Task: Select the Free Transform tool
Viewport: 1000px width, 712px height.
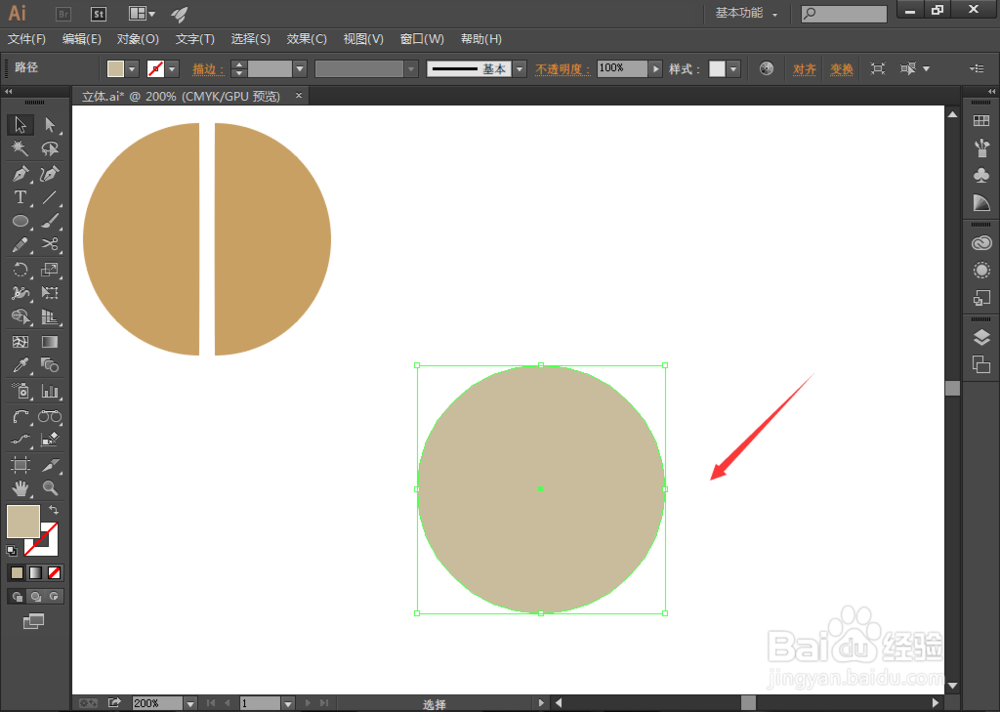Action: click(x=50, y=293)
